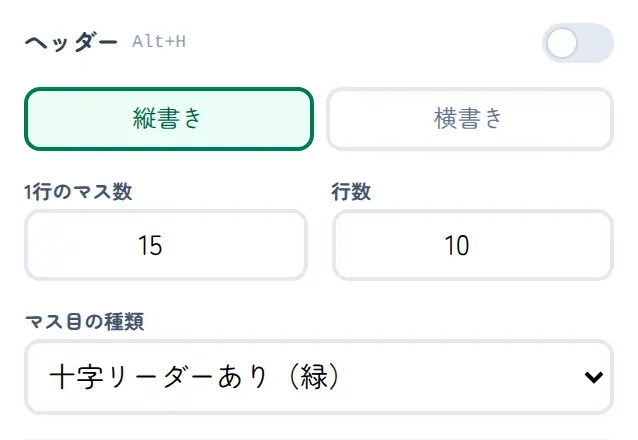The height and width of the screenshot is (440, 638).
Task: Enable the ヘッダー toggle switch
Action: [x=578, y=43]
